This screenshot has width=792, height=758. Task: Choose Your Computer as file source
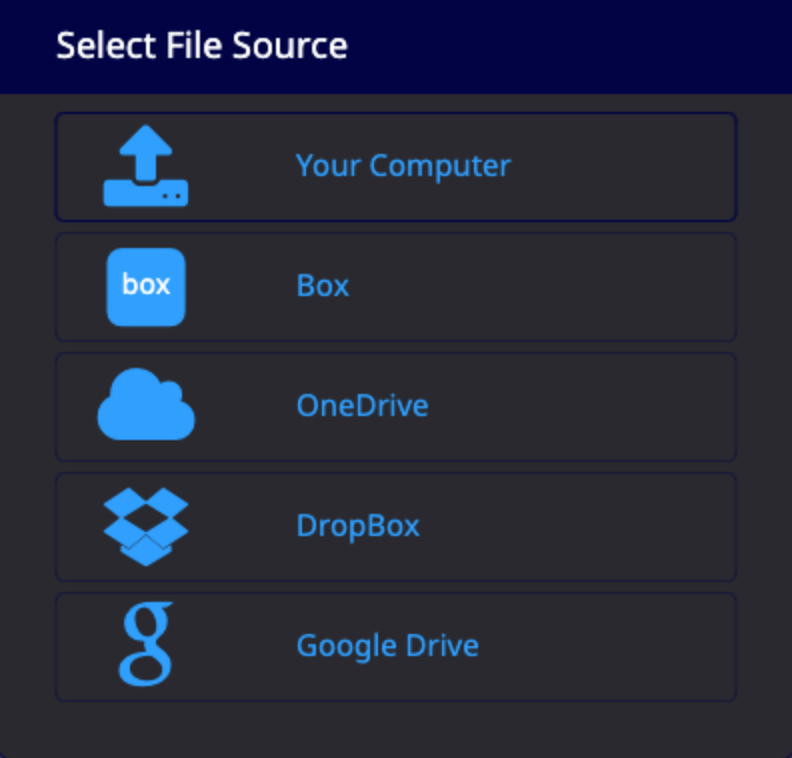396,167
